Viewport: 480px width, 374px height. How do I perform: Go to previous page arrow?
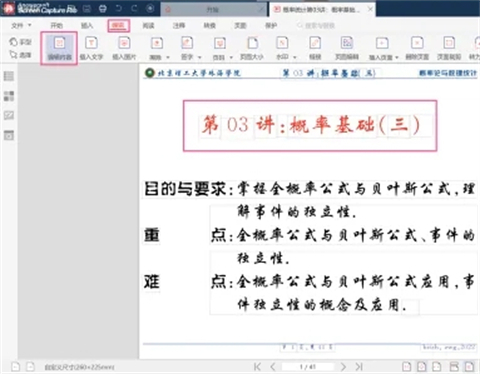273,367
